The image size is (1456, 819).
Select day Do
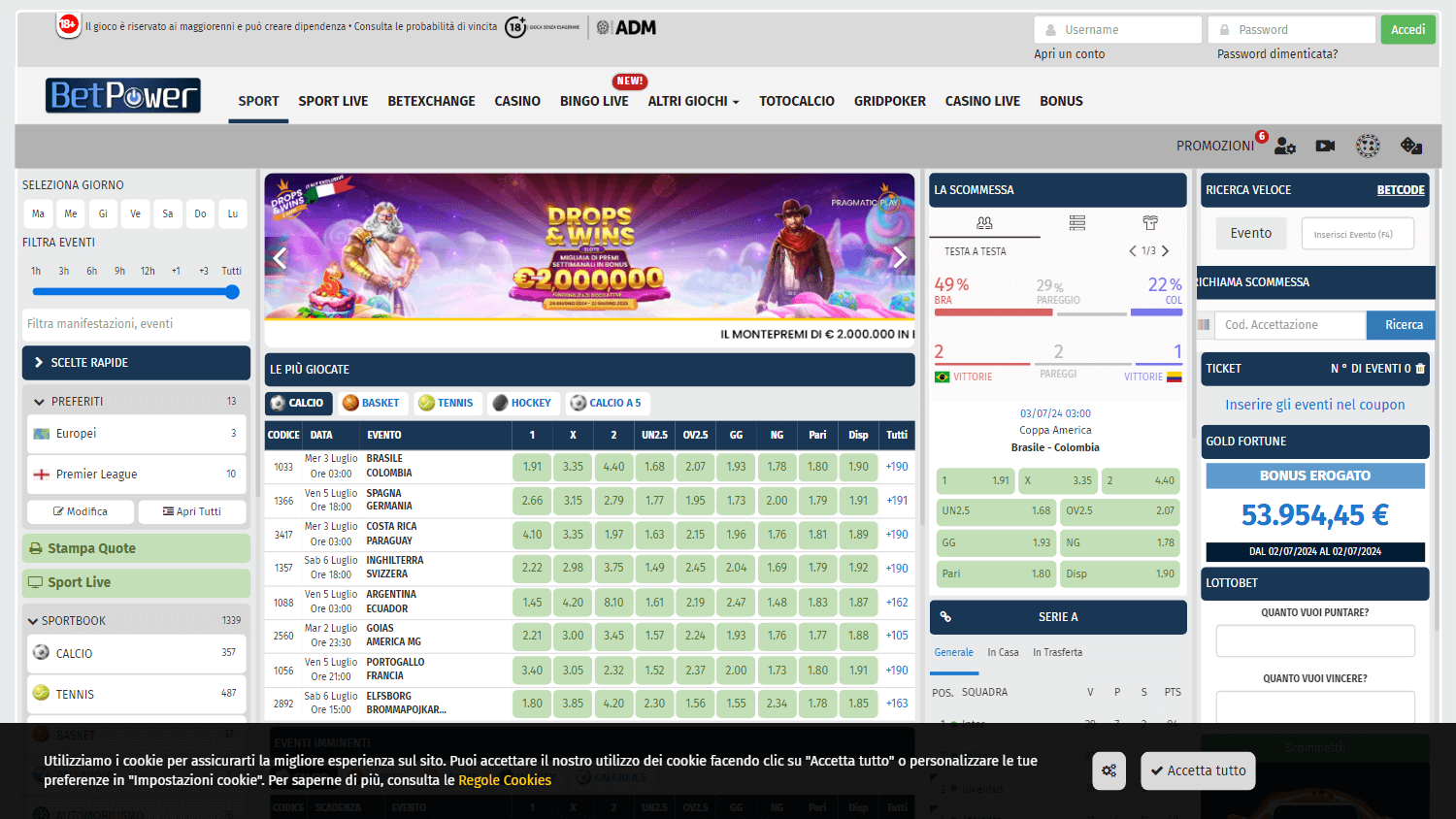200,213
